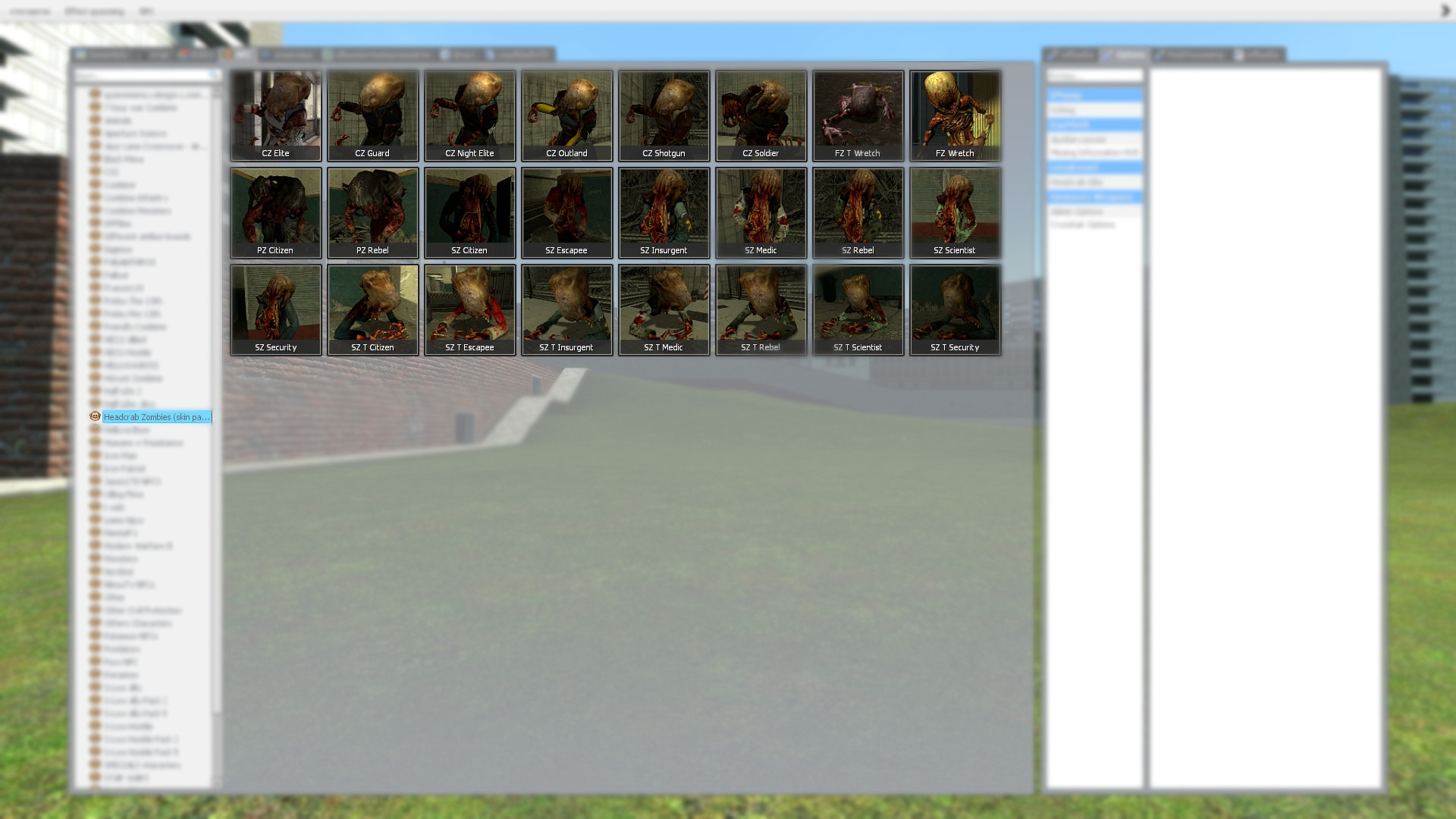Spawn the PZ Rebel zombie
Viewport: 1456px width, 819px height.
point(372,211)
